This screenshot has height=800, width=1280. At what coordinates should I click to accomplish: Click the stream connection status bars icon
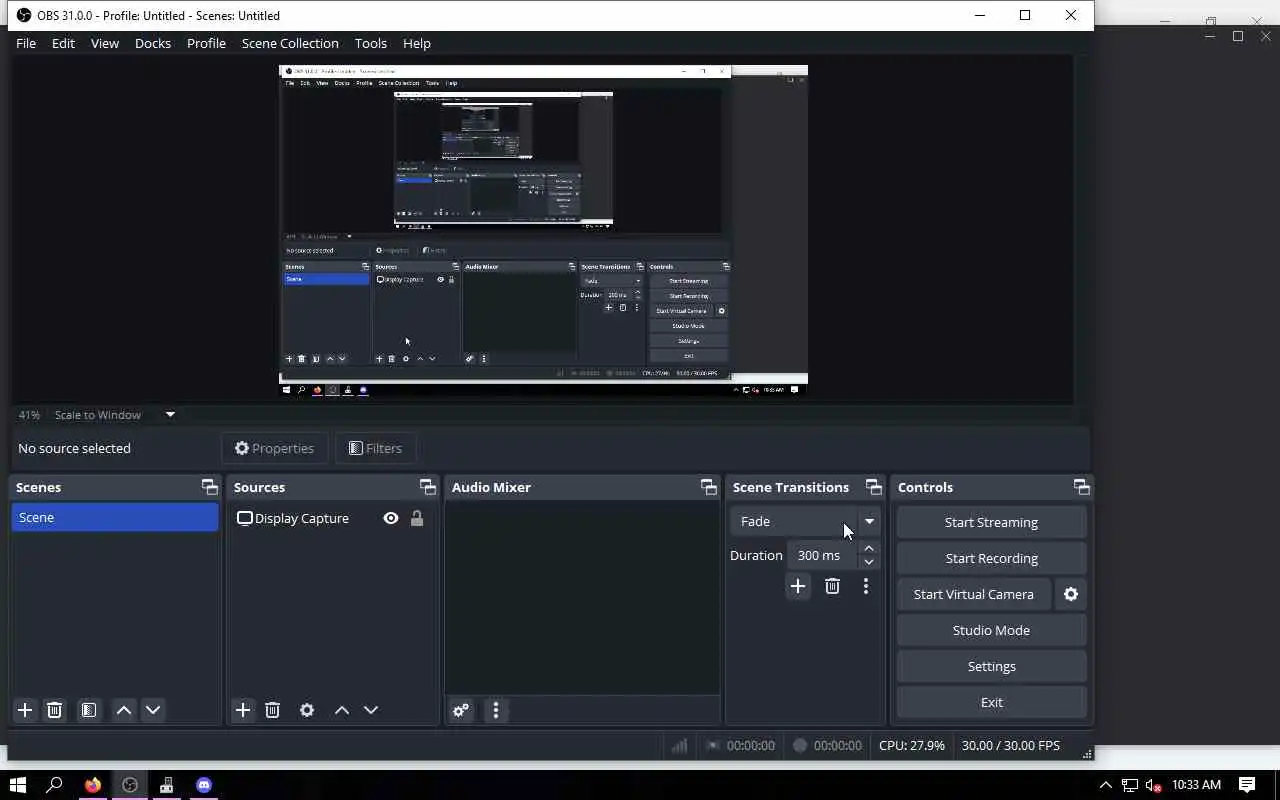pyautogui.click(x=680, y=745)
